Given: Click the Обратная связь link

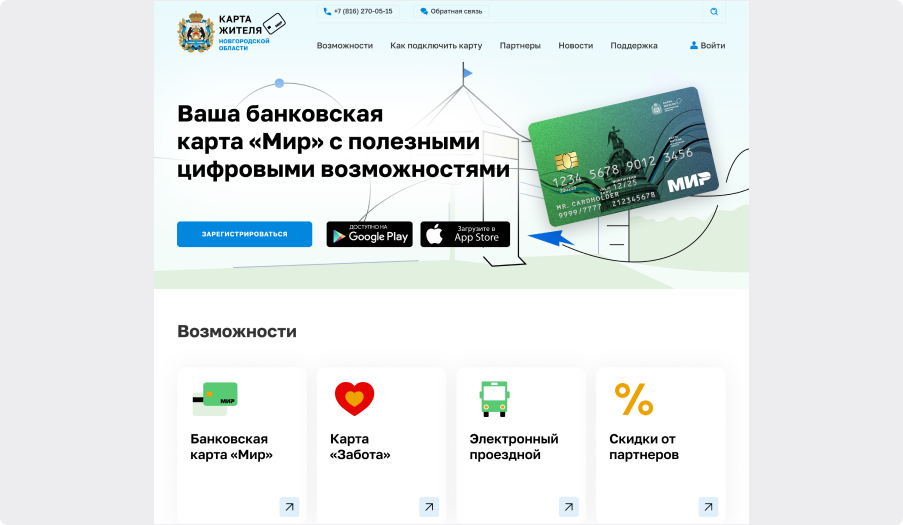Looking at the screenshot, I should [x=456, y=12].
